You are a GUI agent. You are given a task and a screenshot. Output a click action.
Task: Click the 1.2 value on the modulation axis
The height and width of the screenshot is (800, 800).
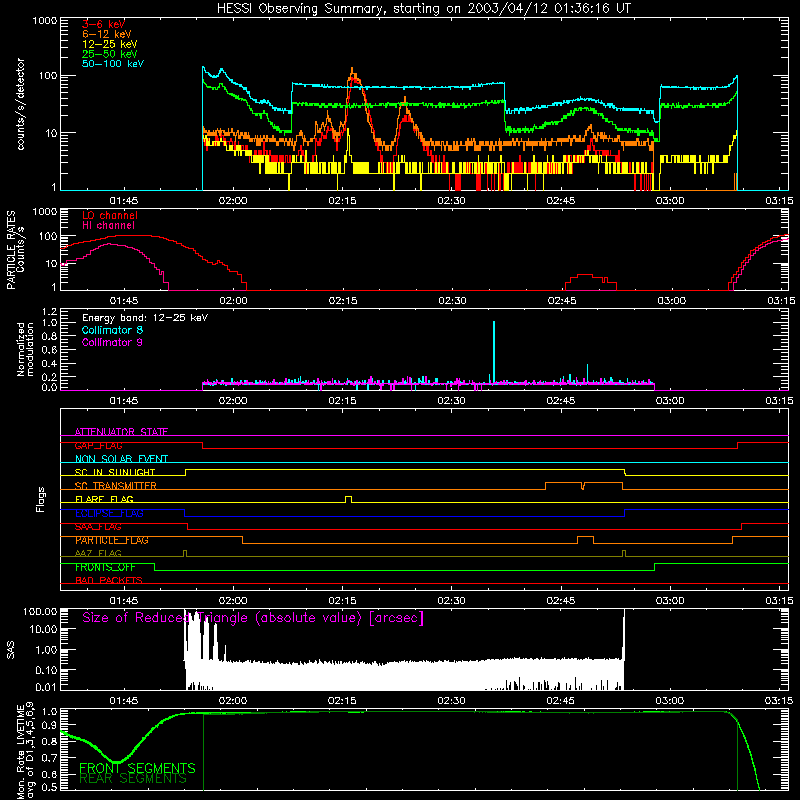[49, 312]
